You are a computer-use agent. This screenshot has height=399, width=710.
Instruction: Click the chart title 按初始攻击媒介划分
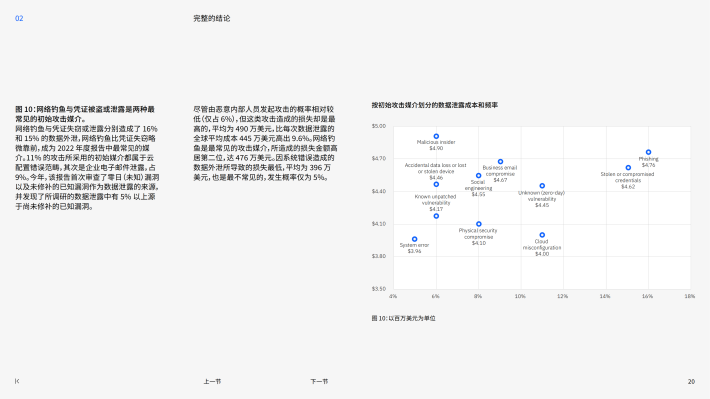click(435, 105)
